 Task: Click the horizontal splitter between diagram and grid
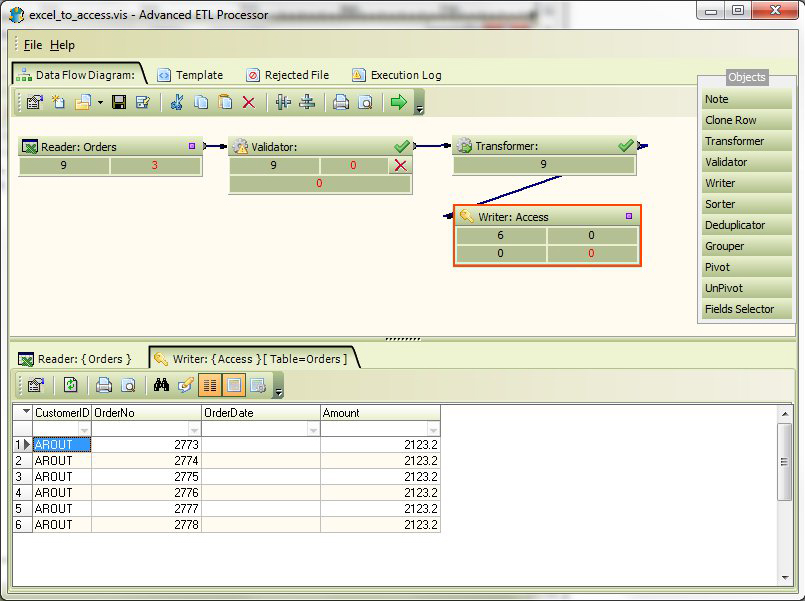(402, 339)
